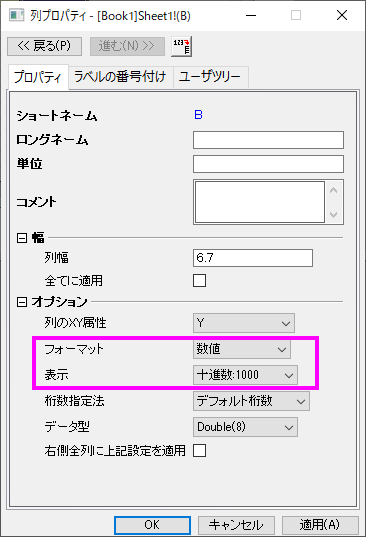Close the 列プロパティ dialog window
This screenshot has width=366, height=537.
[x=342, y=15]
